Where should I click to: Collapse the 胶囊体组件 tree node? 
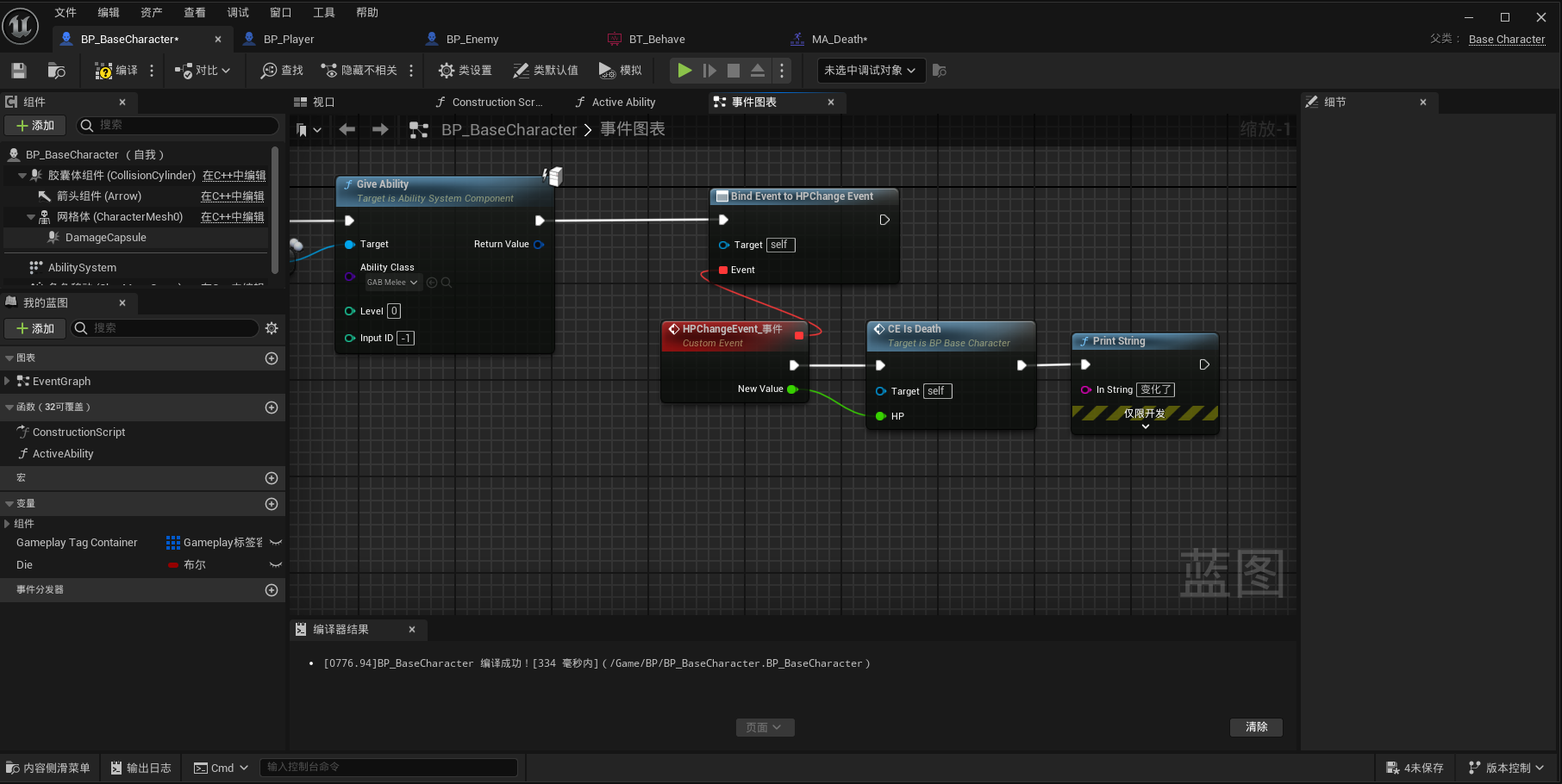point(22,176)
